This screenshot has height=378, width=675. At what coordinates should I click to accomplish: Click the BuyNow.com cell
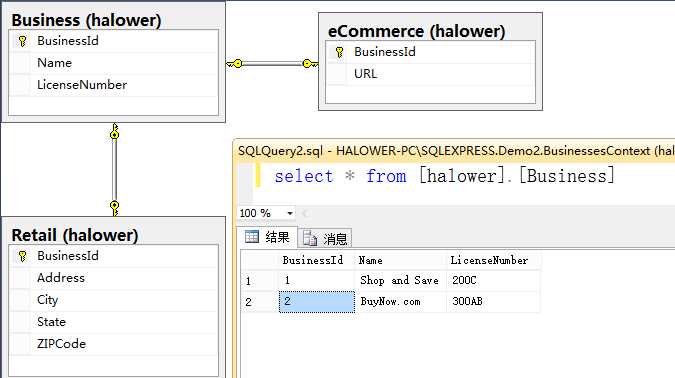click(400, 302)
